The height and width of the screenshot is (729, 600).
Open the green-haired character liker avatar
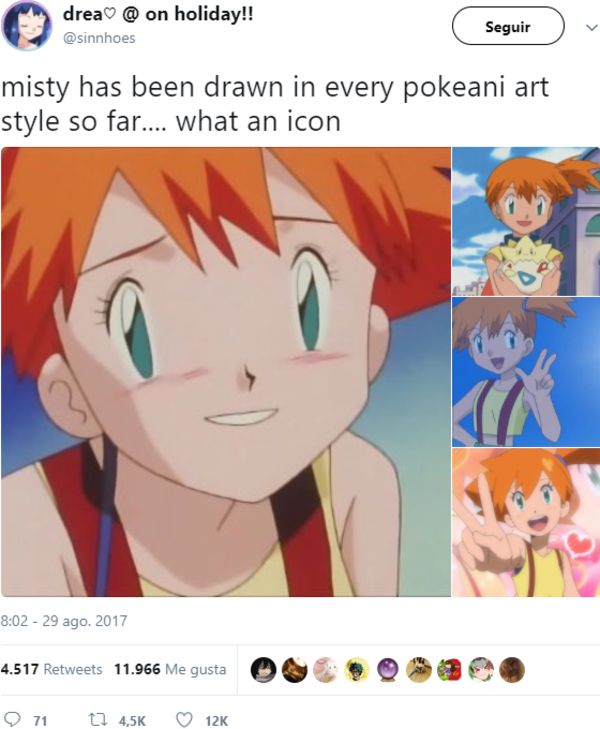(x=357, y=670)
